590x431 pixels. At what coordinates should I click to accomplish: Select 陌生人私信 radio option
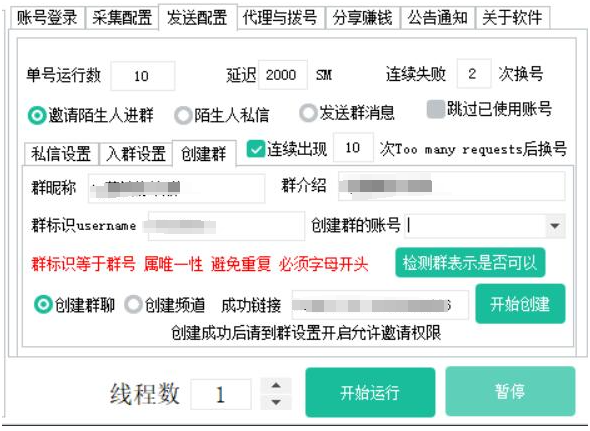pyautogui.click(x=183, y=115)
